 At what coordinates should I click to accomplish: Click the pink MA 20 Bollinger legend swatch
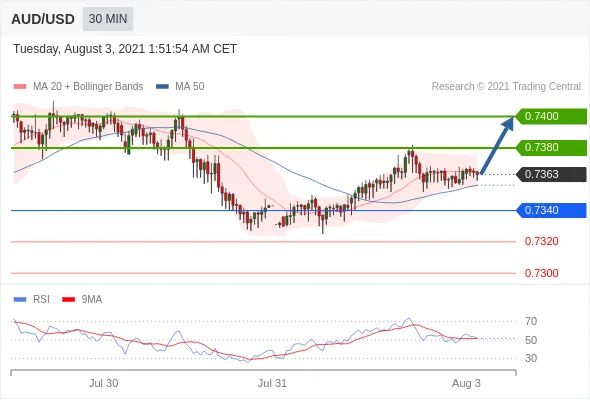(x=20, y=87)
